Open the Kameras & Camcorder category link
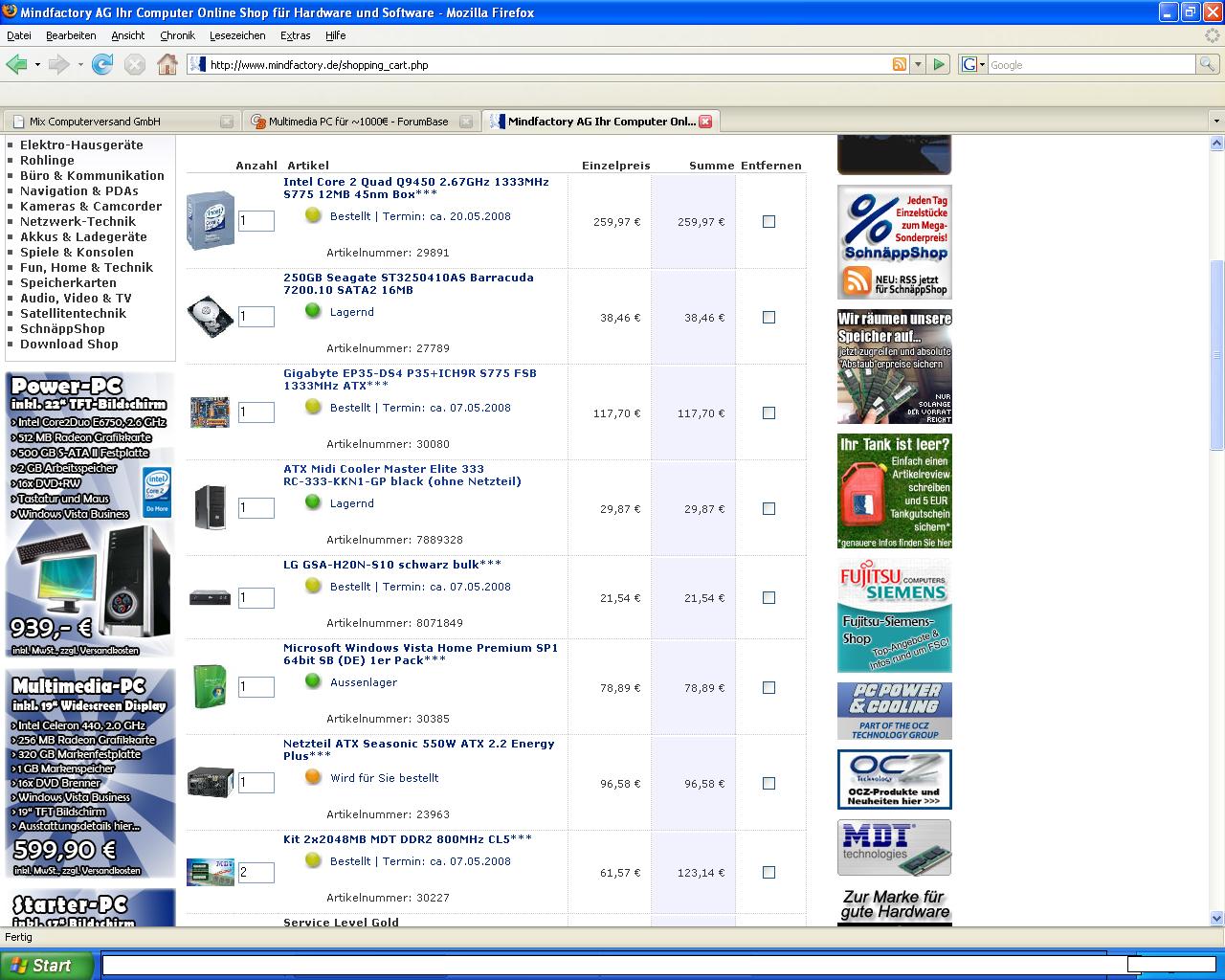Screen dimensions: 1225x980 point(91,206)
